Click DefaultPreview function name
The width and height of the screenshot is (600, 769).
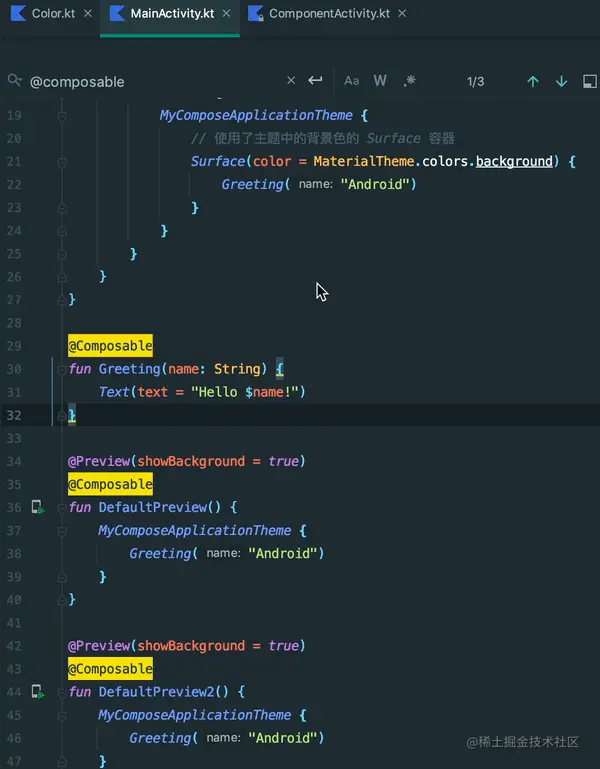point(153,507)
